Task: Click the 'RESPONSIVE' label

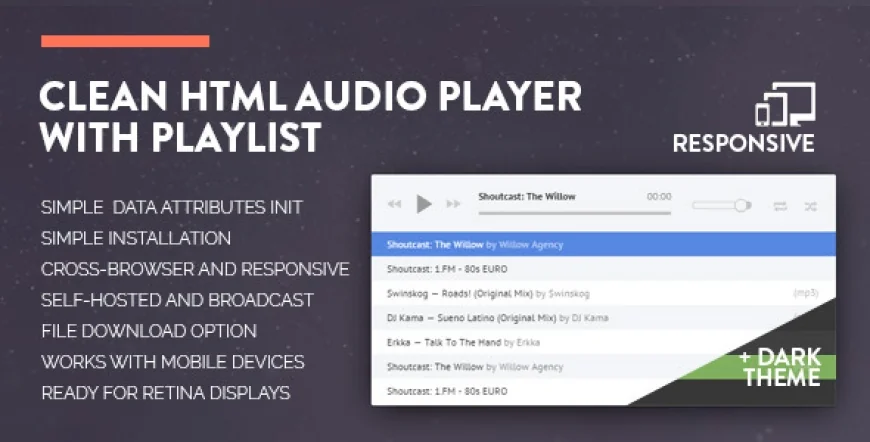Action: tap(743, 143)
